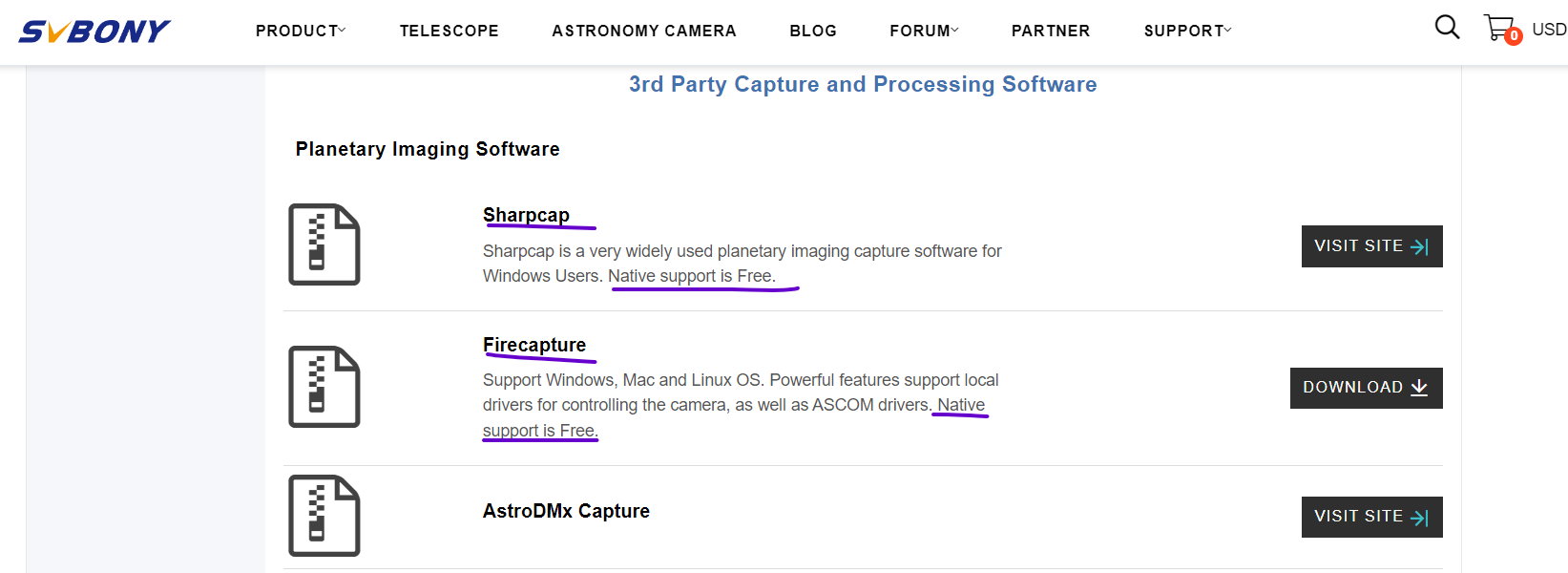Expand the SUPPORT dropdown menu

(x=1187, y=31)
